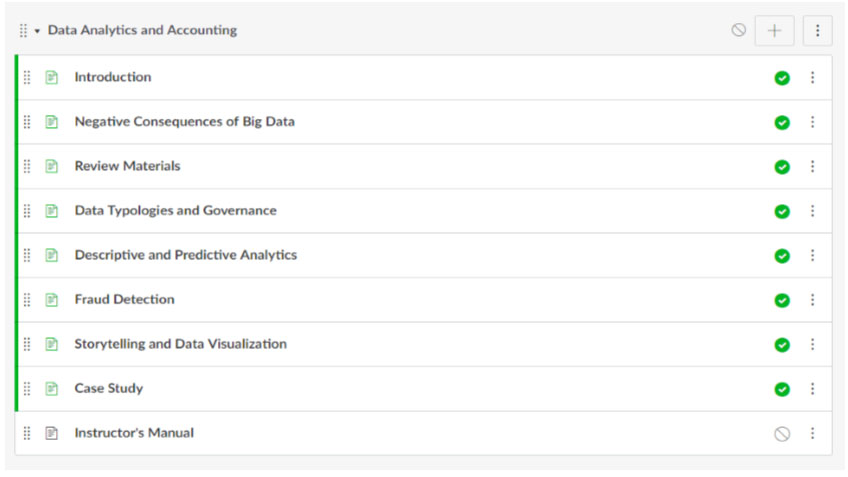Open the Case Study page link

coord(109,388)
